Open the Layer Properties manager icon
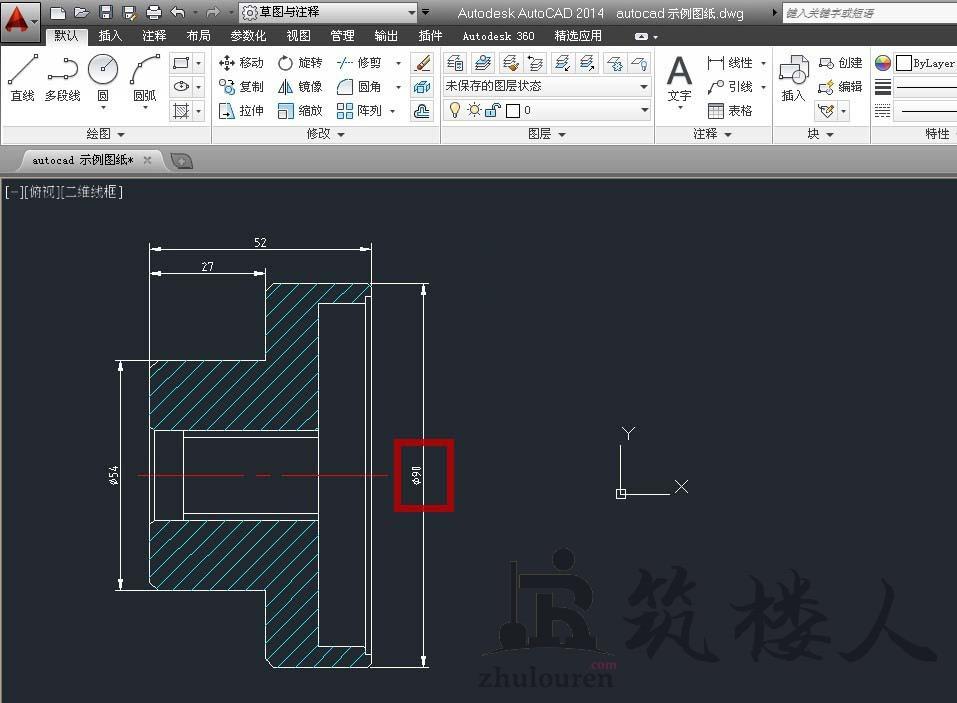The height and width of the screenshot is (703, 957). click(x=455, y=63)
